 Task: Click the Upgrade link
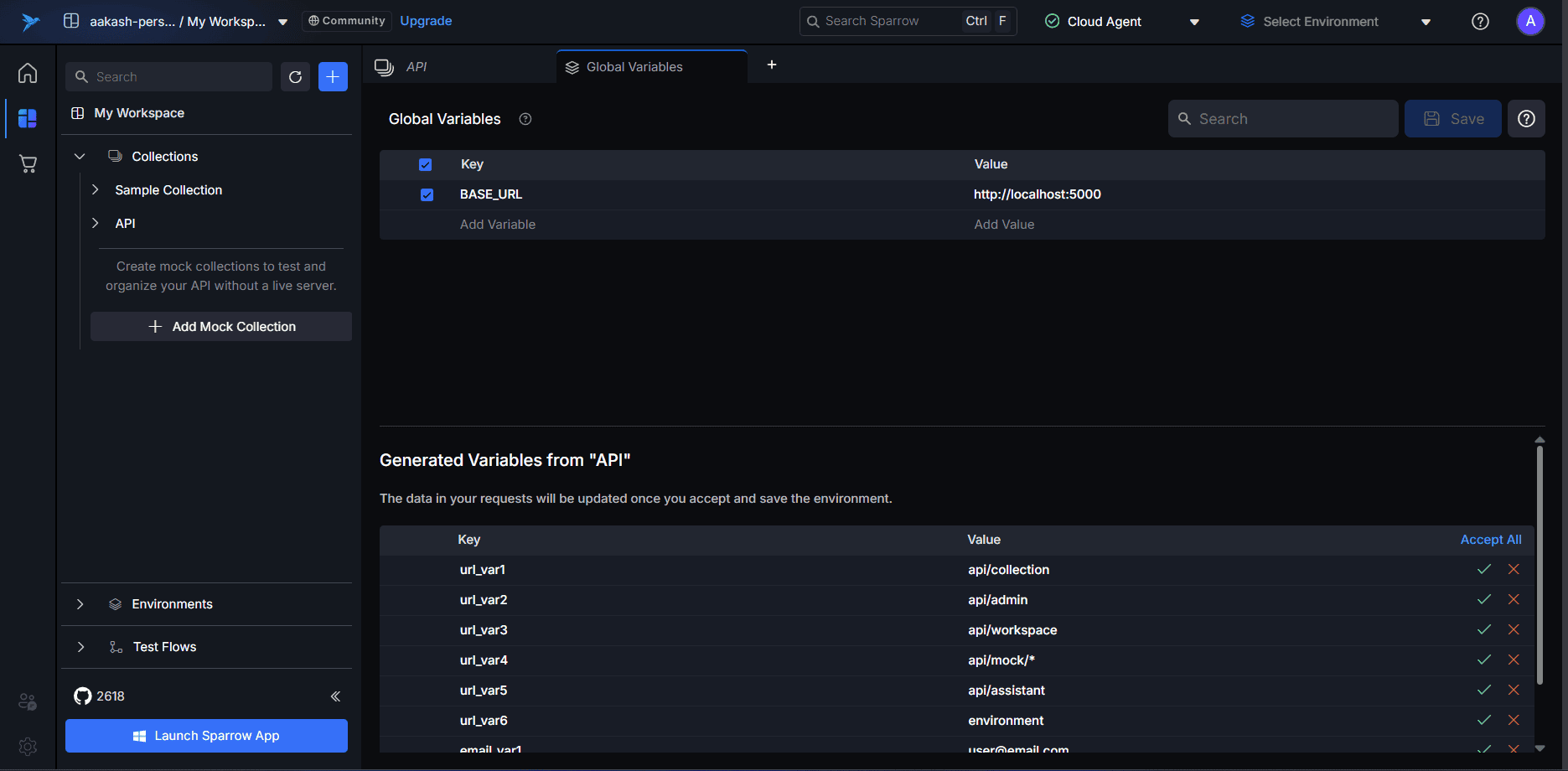point(426,21)
